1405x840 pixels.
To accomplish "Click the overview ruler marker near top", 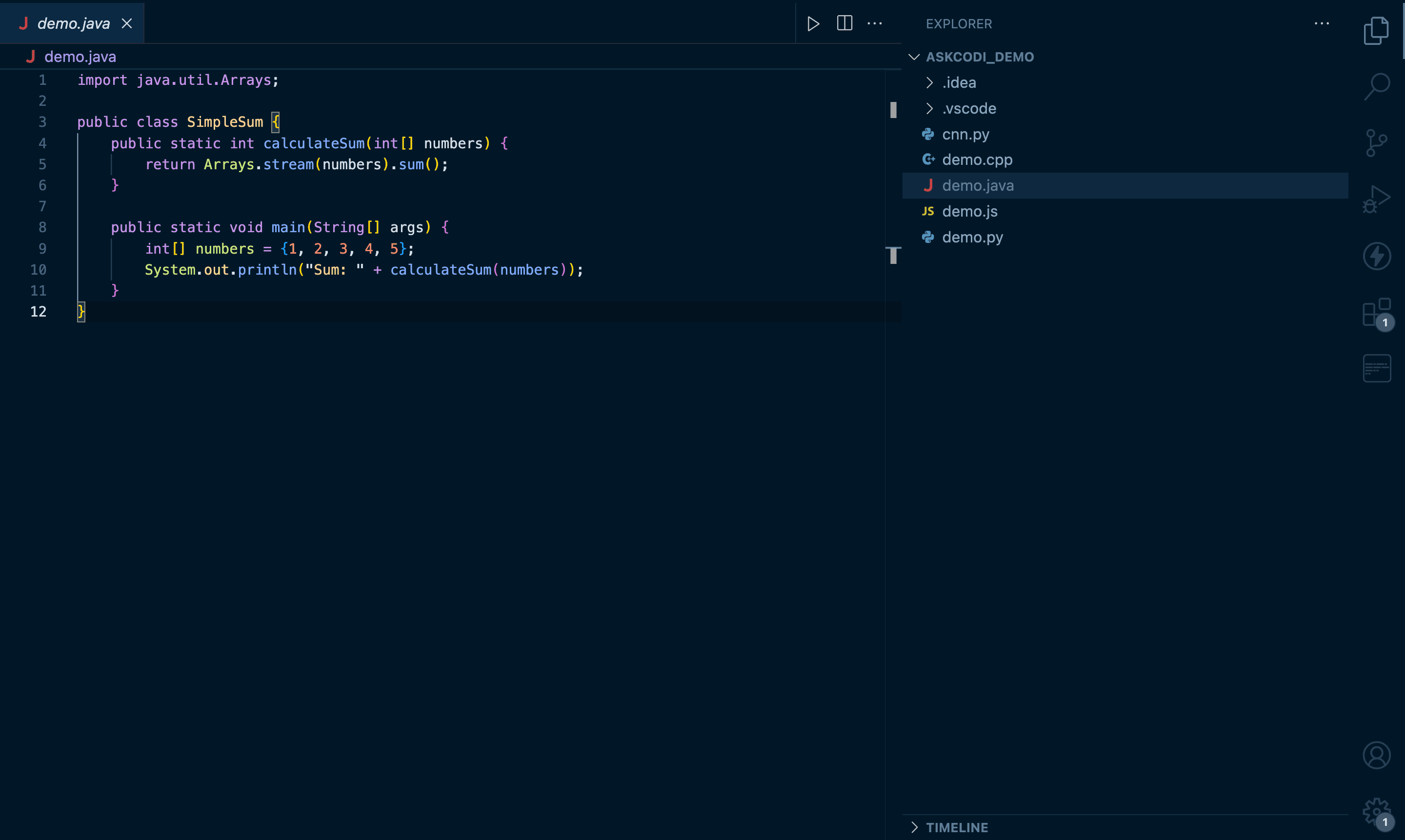I will click(x=893, y=110).
